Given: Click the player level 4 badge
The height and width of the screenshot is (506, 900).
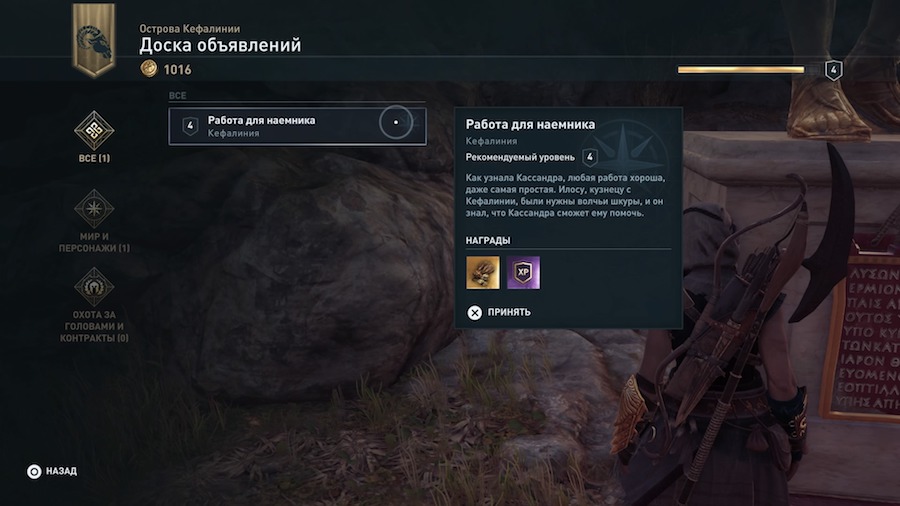Looking at the screenshot, I should tap(833, 70).
